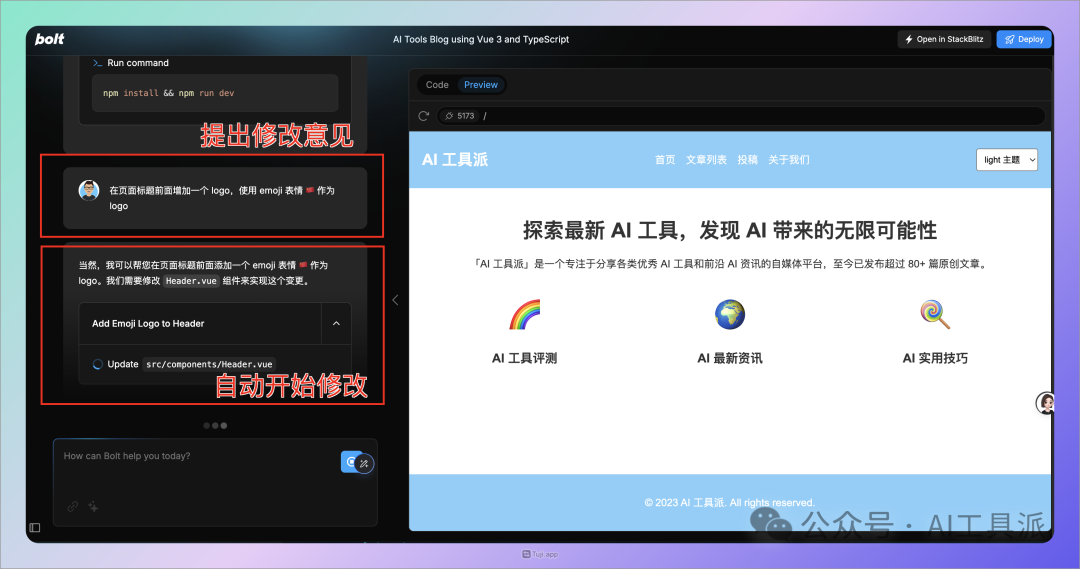Click the main headline 探索最新 AI 工具
Image resolution: width=1080 pixels, height=569 pixels.
pyautogui.click(x=729, y=230)
